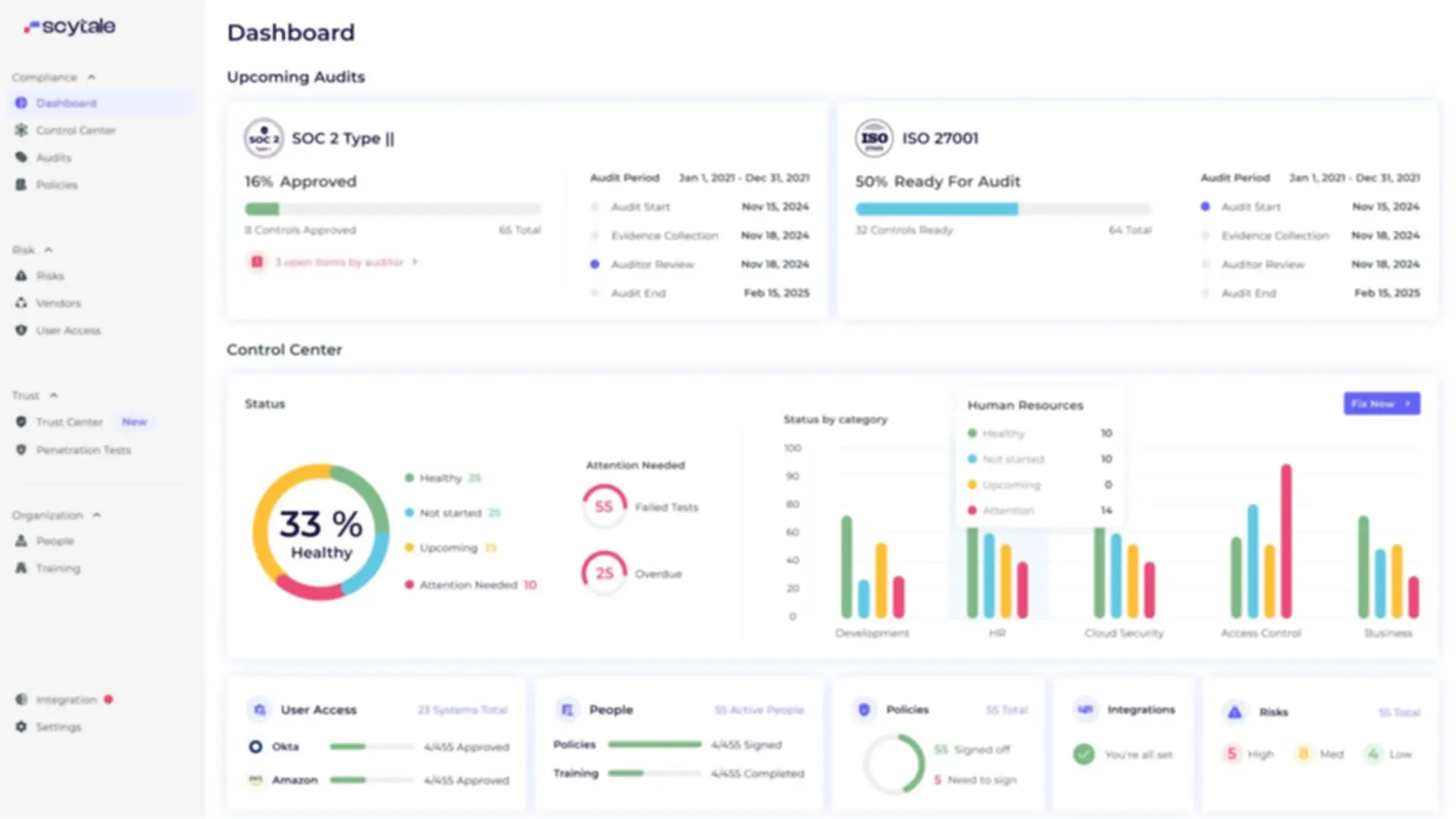Click the Risks warning triangle icon

pos(21,276)
